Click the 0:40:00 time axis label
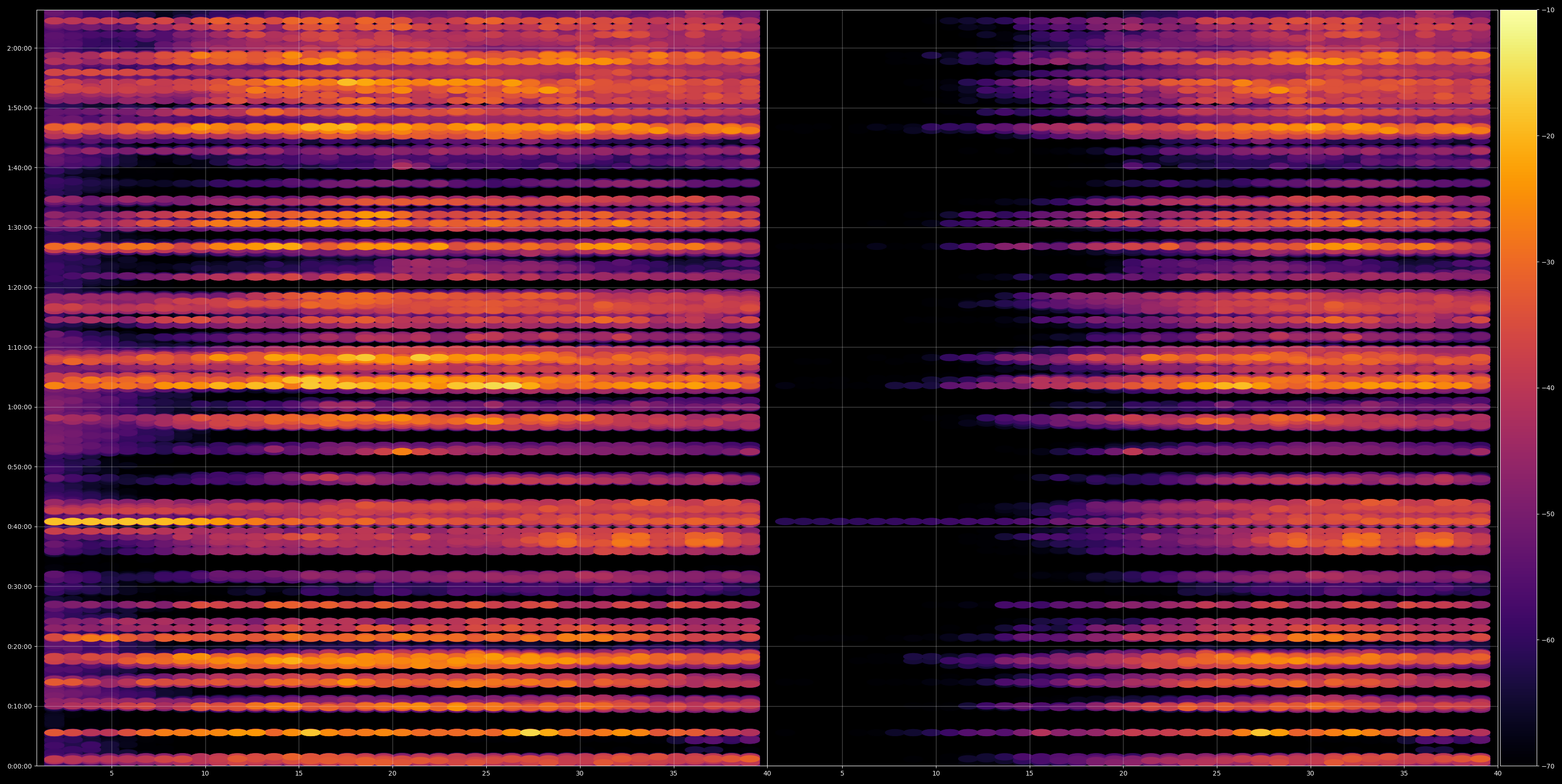The height and width of the screenshot is (784, 1562). pyautogui.click(x=20, y=527)
